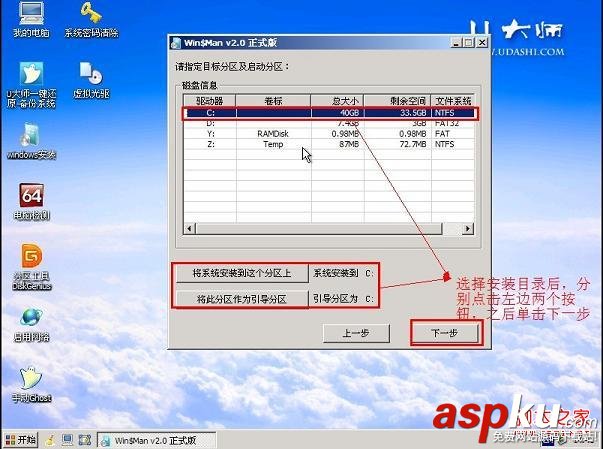The height and width of the screenshot is (449, 603).
Task: Click the Temp volume label cell
Action: click(x=273, y=144)
